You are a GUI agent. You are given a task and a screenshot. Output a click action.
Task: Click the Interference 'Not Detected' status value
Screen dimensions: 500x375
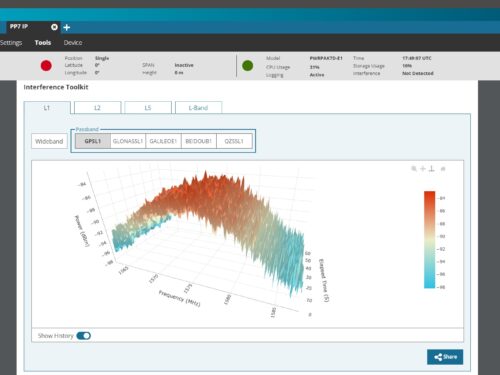click(x=418, y=73)
